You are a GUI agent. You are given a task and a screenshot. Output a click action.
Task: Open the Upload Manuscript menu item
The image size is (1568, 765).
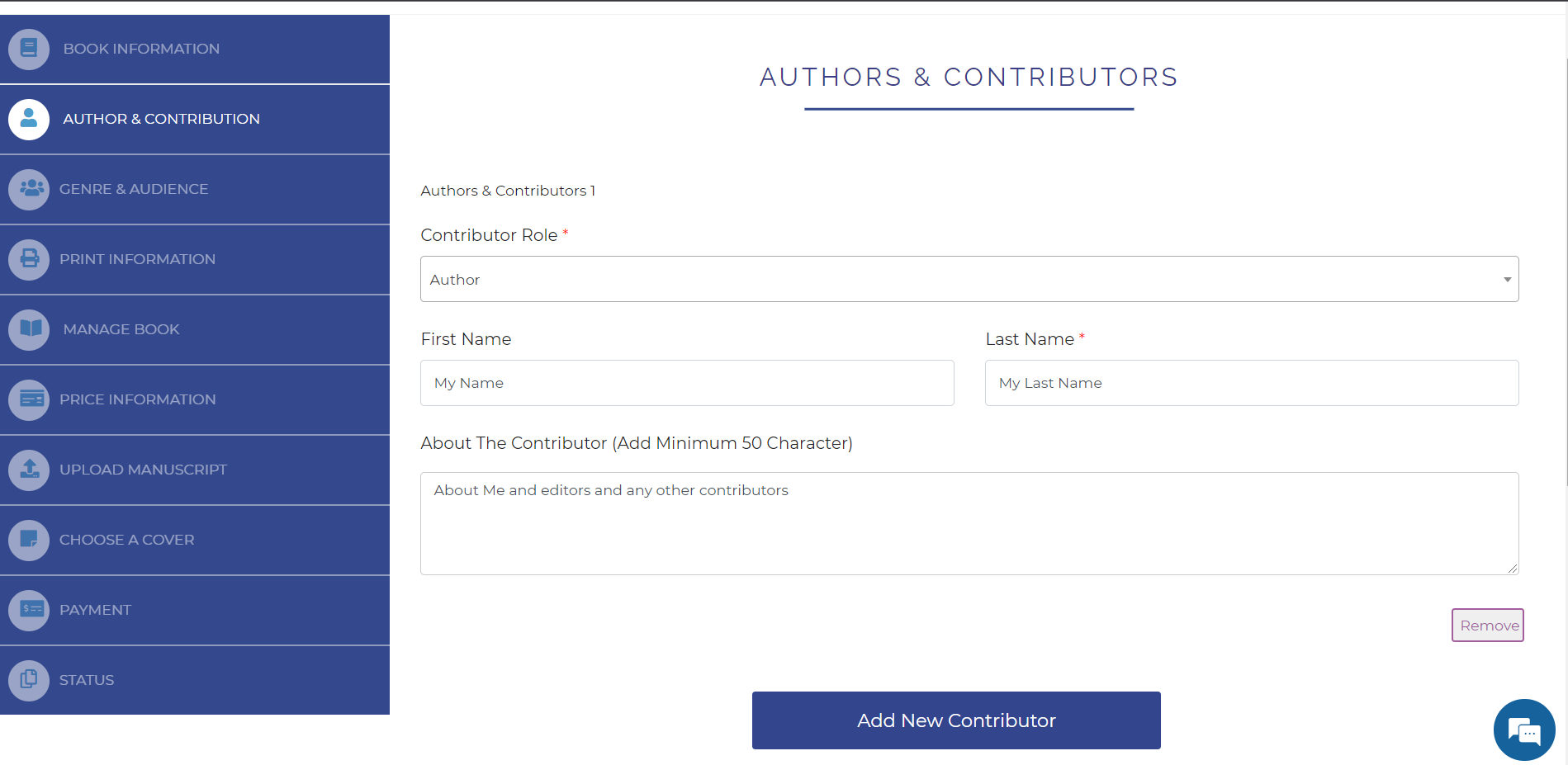(195, 470)
